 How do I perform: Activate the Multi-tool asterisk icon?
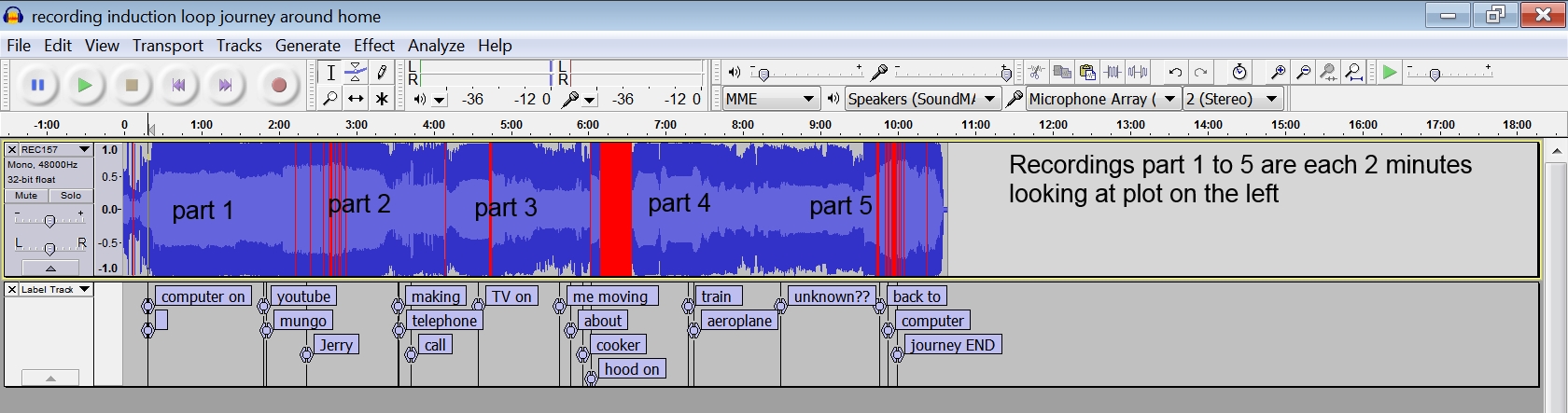pos(381,99)
